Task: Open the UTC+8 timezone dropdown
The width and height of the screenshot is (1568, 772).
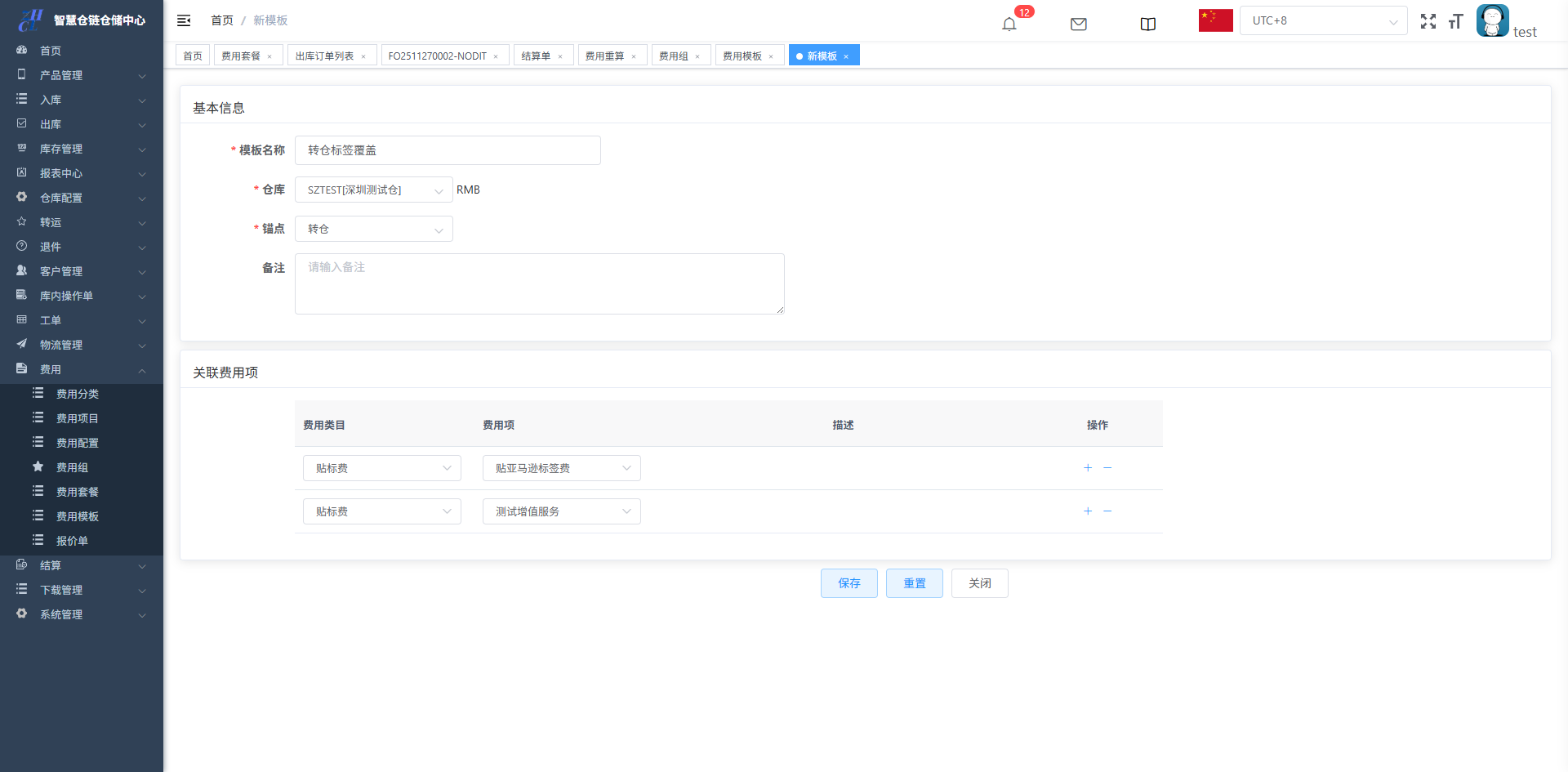Action: tap(1323, 20)
